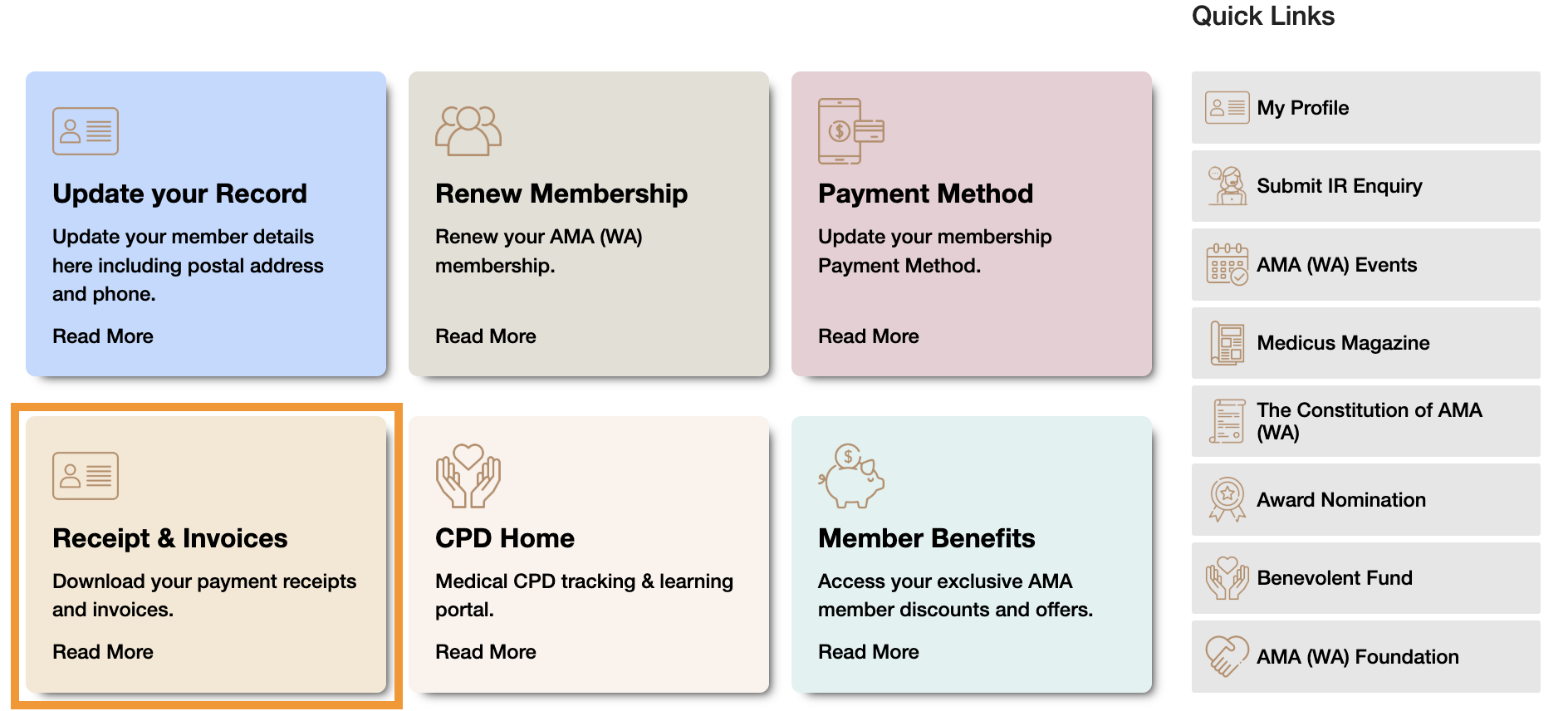Viewport: 1568px width, 711px height.
Task: Open Read More under Update your Record
Action: click(103, 336)
